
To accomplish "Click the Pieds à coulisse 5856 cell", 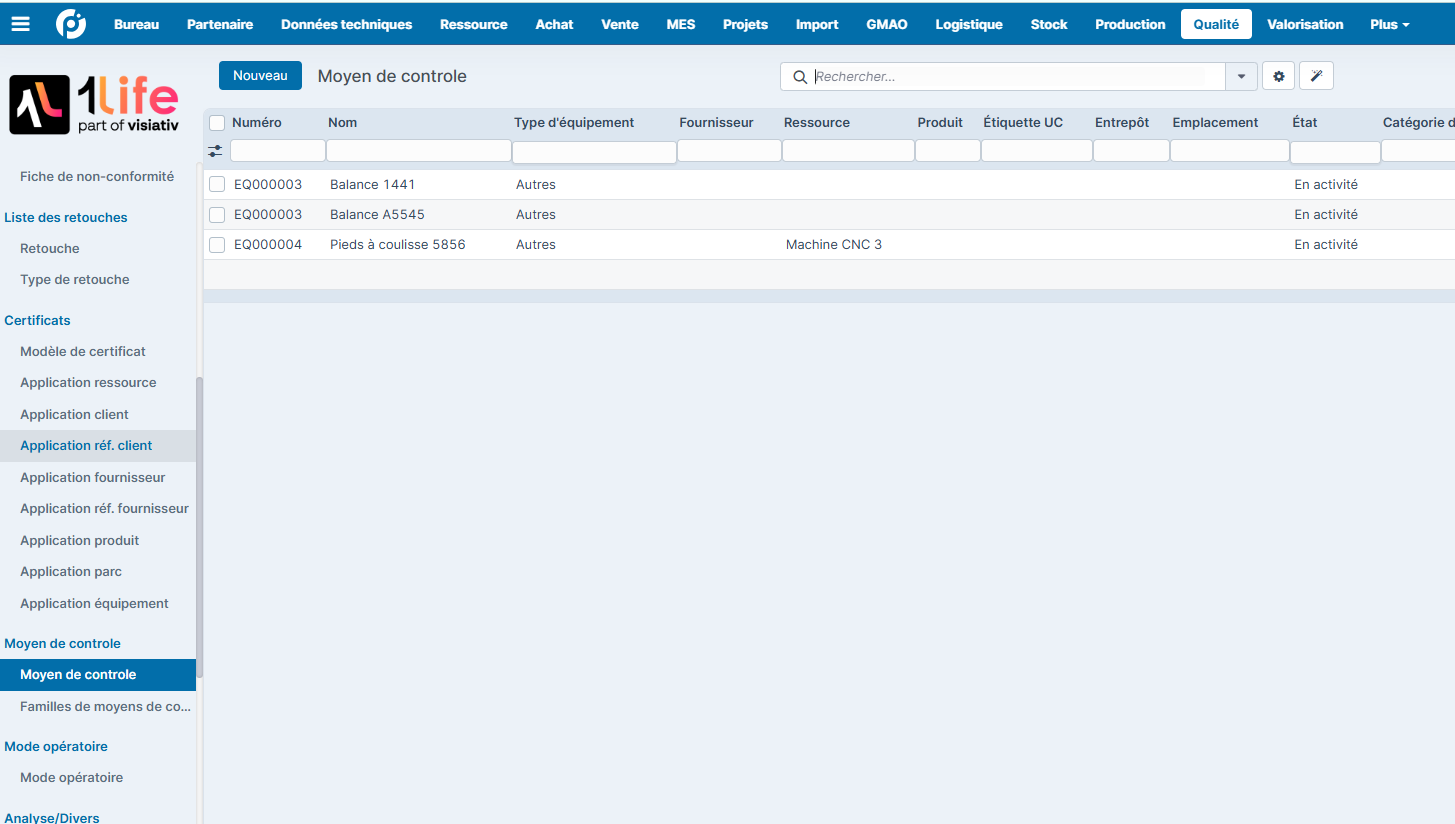I will pyautogui.click(x=398, y=244).
